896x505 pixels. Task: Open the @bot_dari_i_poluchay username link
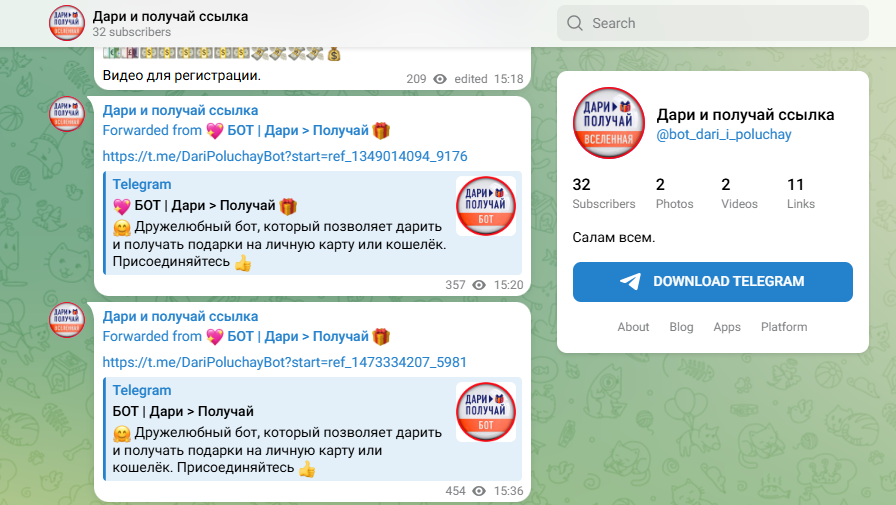pyautogui.click(x=724, y=135)
